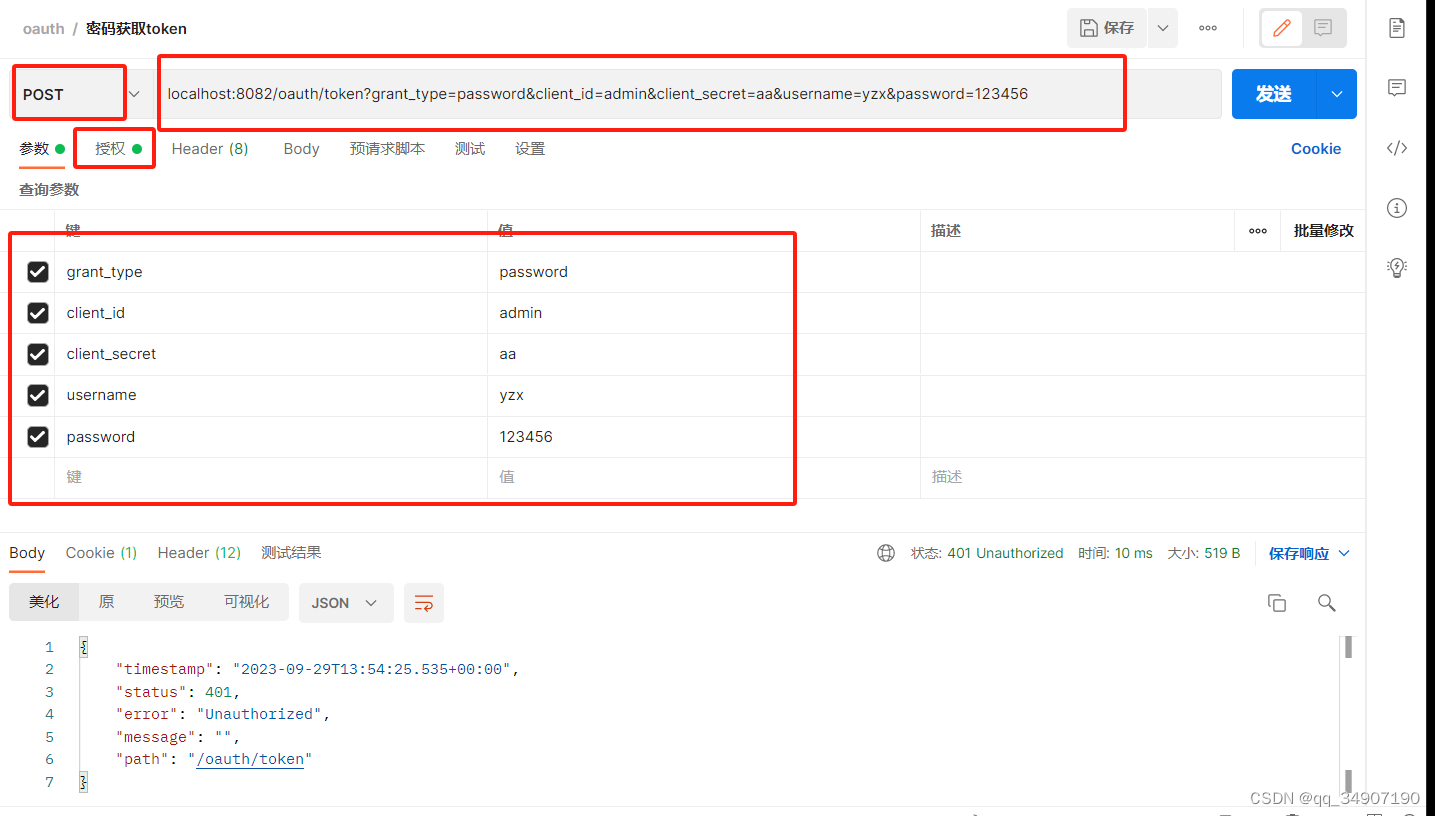The height and width of the screenshot is (816, 1435).
Task: Follow the /oauth/token link in the response
Action: click(250, 759)
